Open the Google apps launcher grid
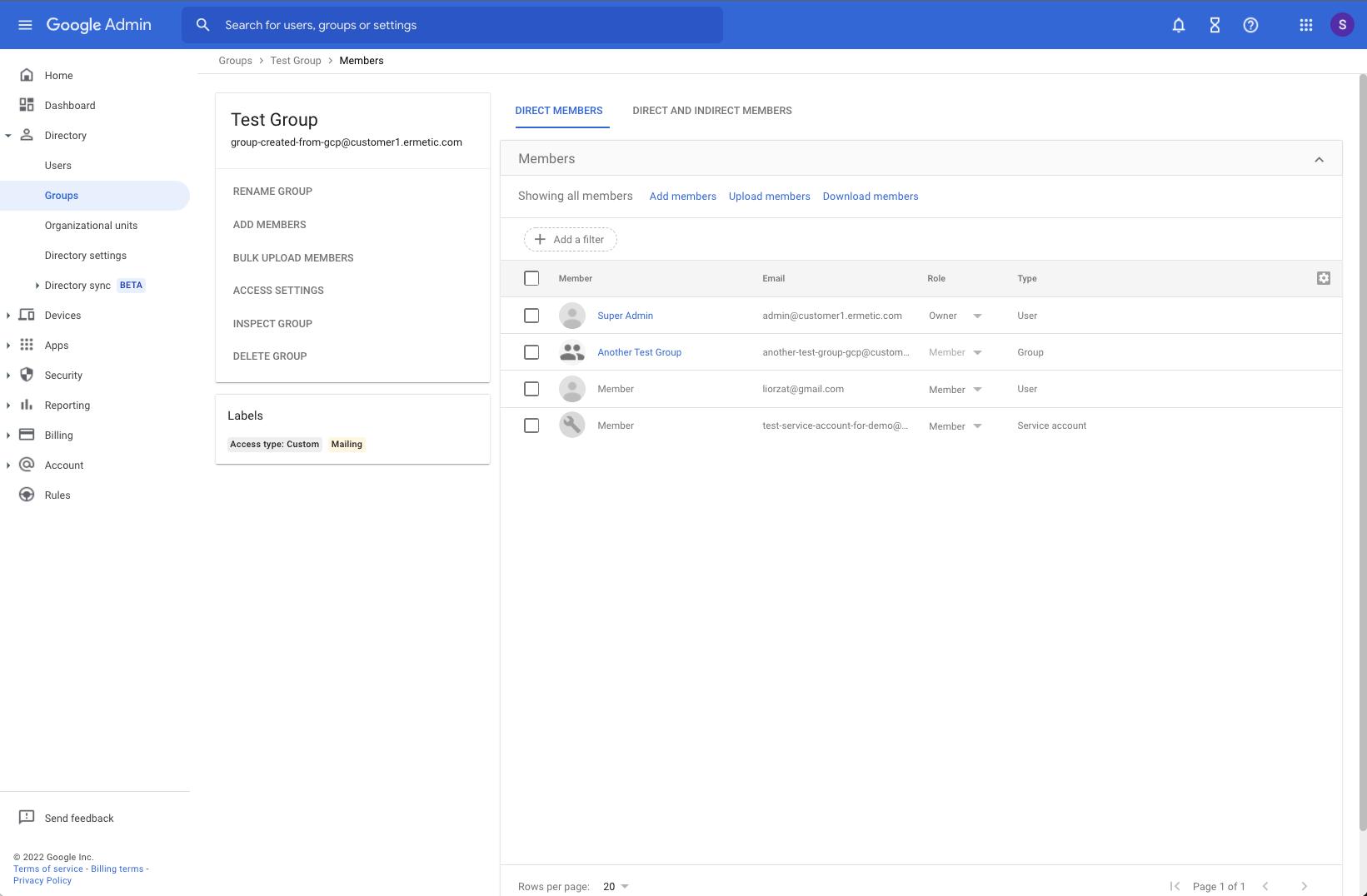This screenshot has height=896, width=1367. pos(1305,24)
